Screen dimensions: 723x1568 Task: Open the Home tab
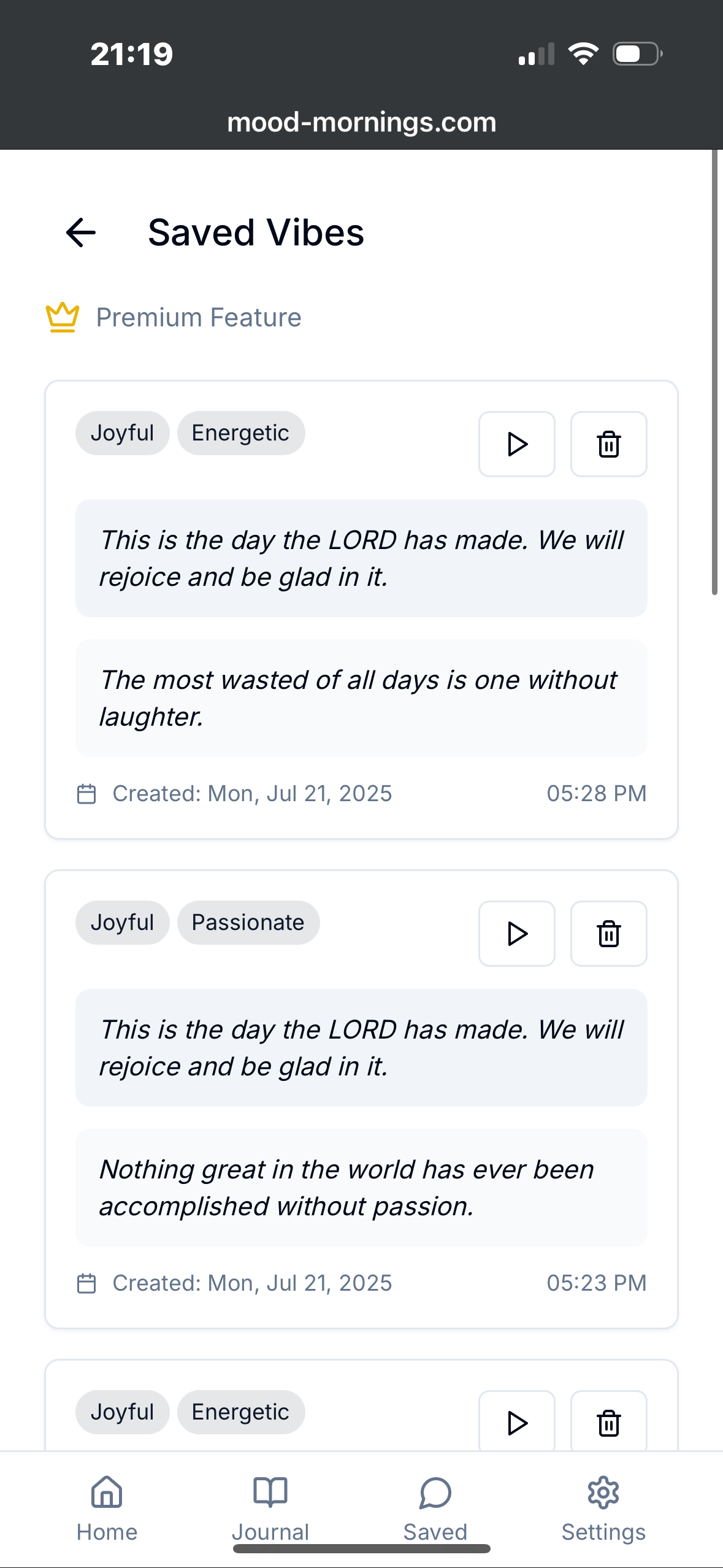click(x=107, y=1509)
